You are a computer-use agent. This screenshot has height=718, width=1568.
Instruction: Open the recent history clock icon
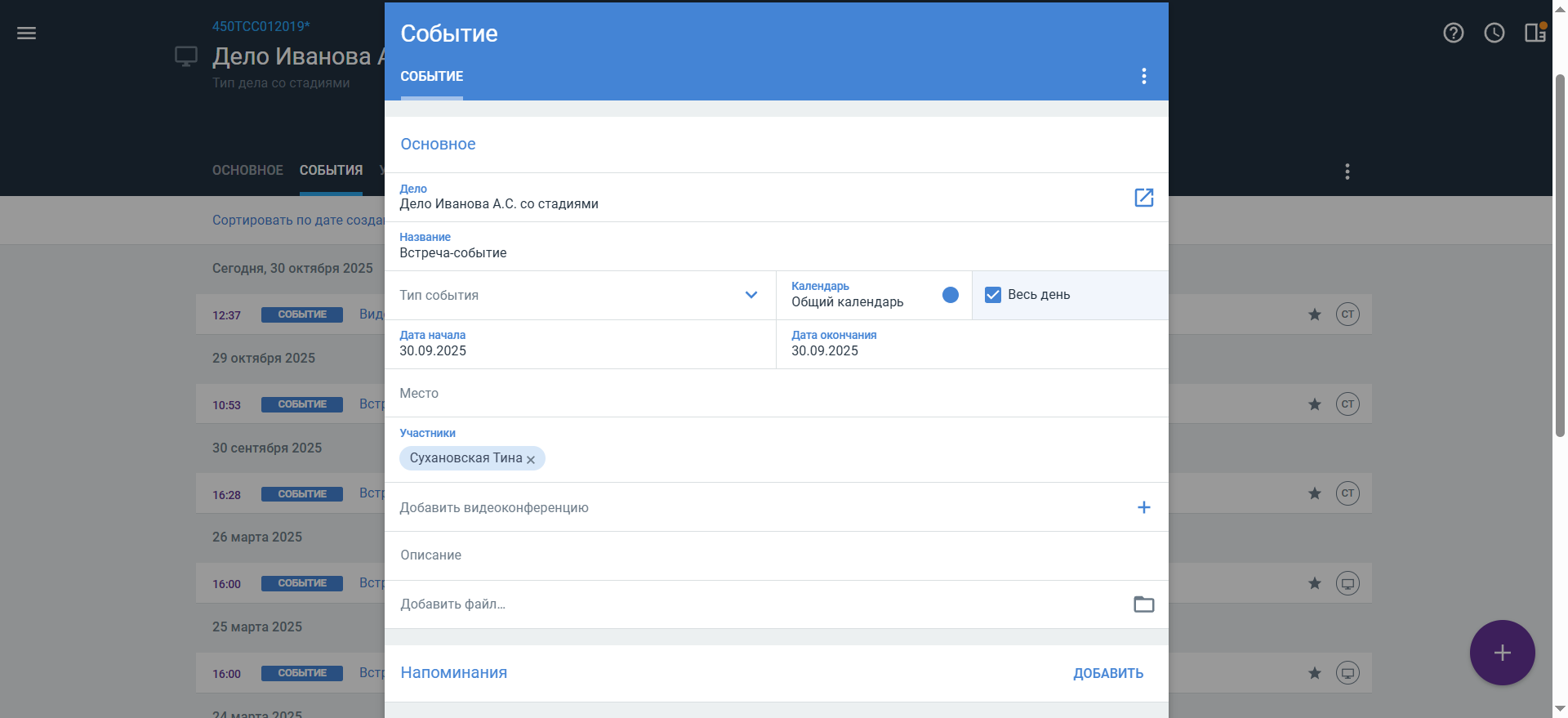(1494, 33)
